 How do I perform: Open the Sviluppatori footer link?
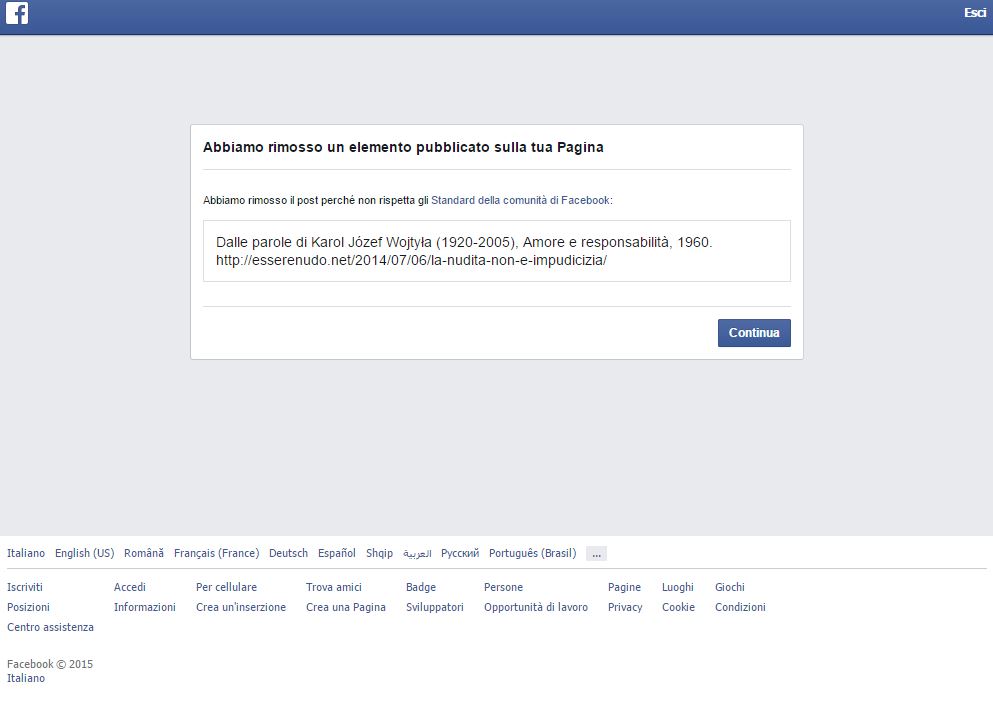(434, 607)
